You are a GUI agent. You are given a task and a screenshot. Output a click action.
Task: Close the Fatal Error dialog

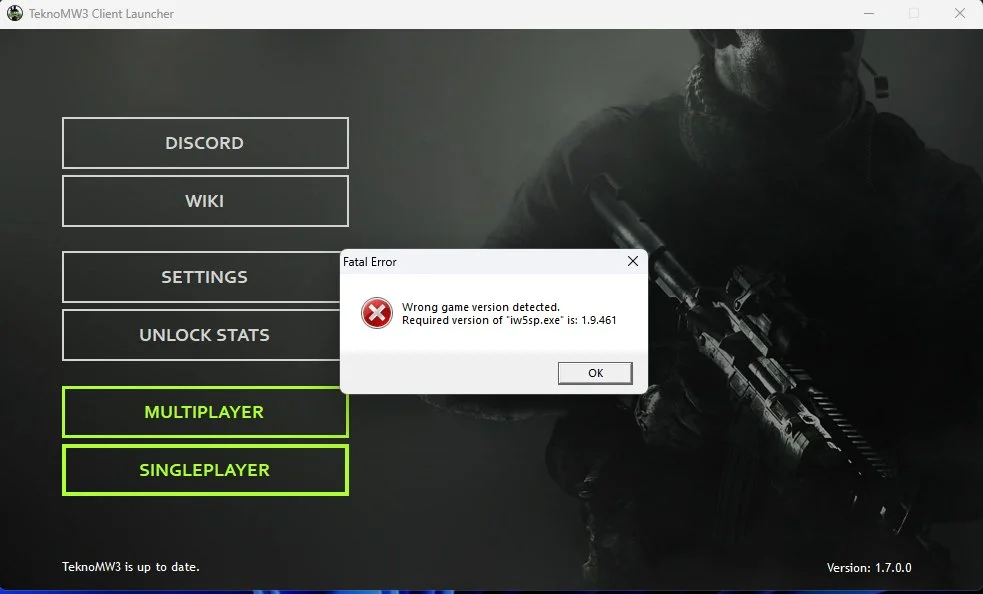coord(633,261)
